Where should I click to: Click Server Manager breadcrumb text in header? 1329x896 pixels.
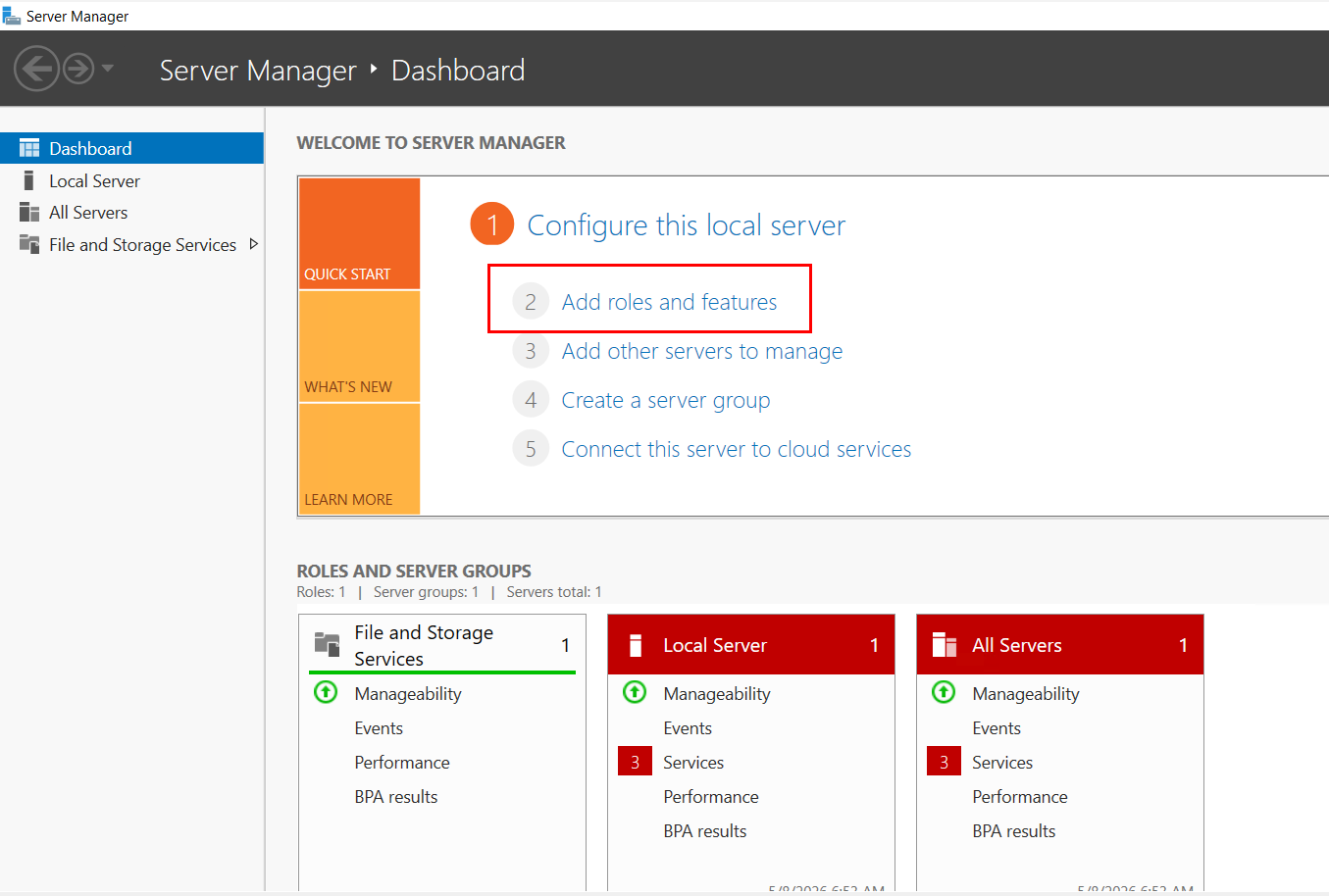click(x=258, y=71)
